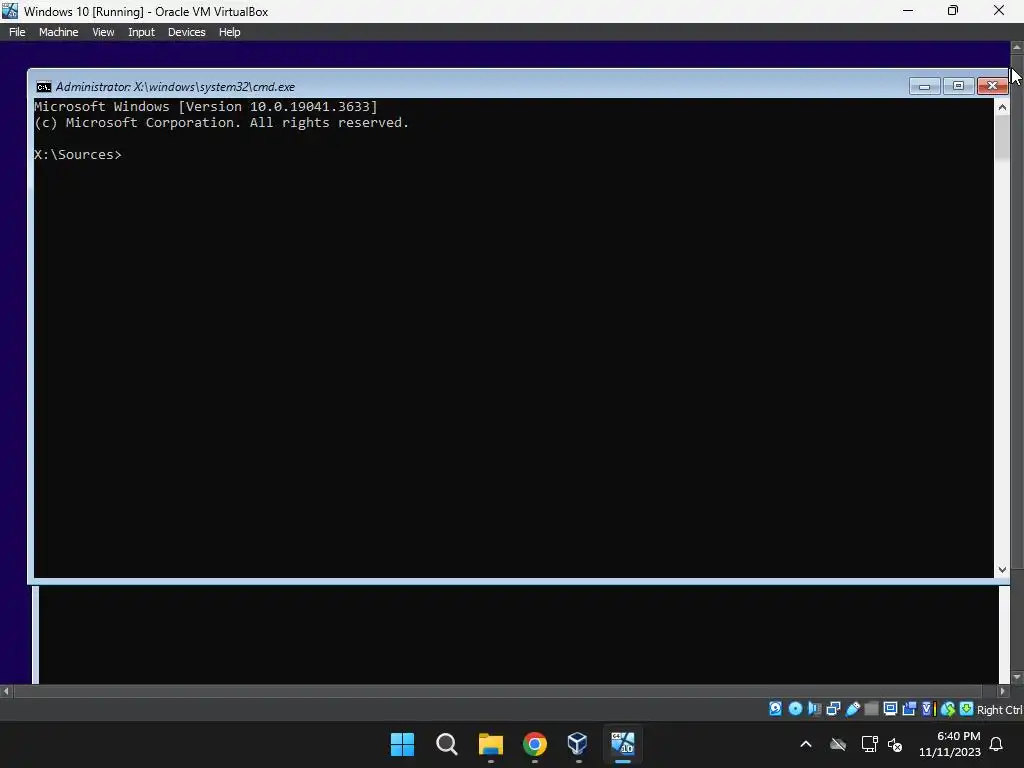The image size is (1024, 768).
Task: Open the Devices menu
Action: (x=186, y=32)
